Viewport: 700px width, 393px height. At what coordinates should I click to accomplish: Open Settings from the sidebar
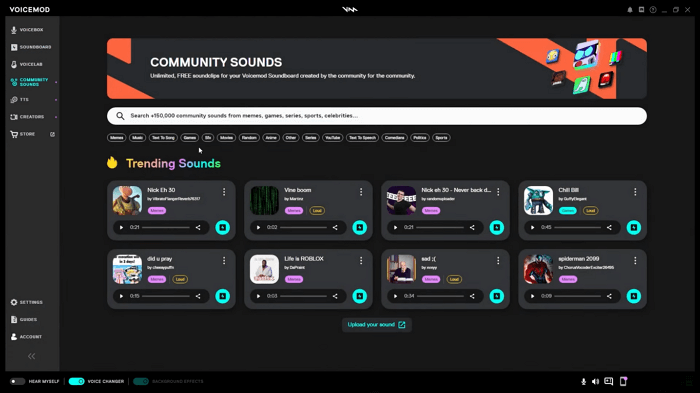click(27, 302)
